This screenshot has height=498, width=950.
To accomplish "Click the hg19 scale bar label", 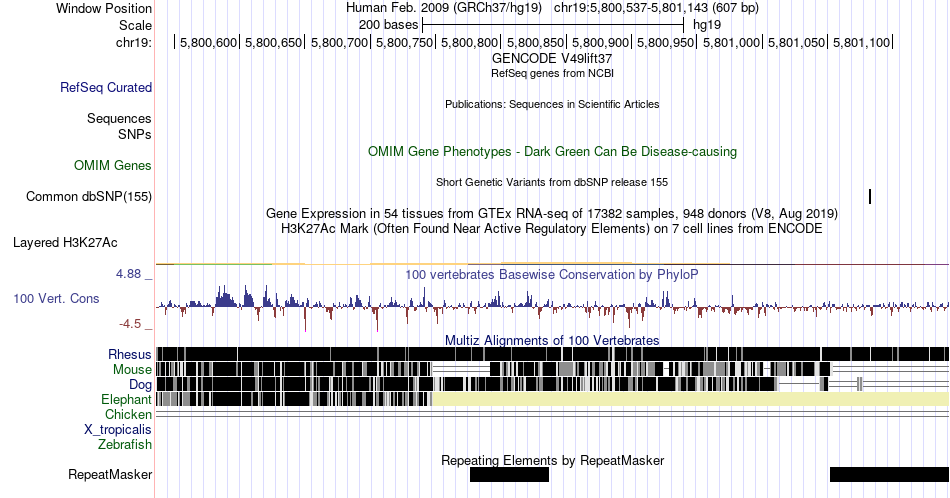I will pyautogui.click(x=707, y=25).
